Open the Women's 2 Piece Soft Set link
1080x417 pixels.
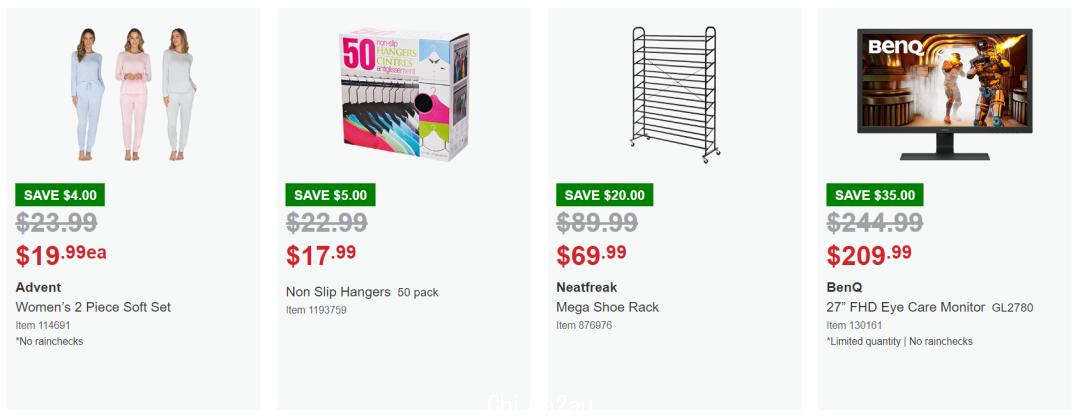(x=93, y=307)
